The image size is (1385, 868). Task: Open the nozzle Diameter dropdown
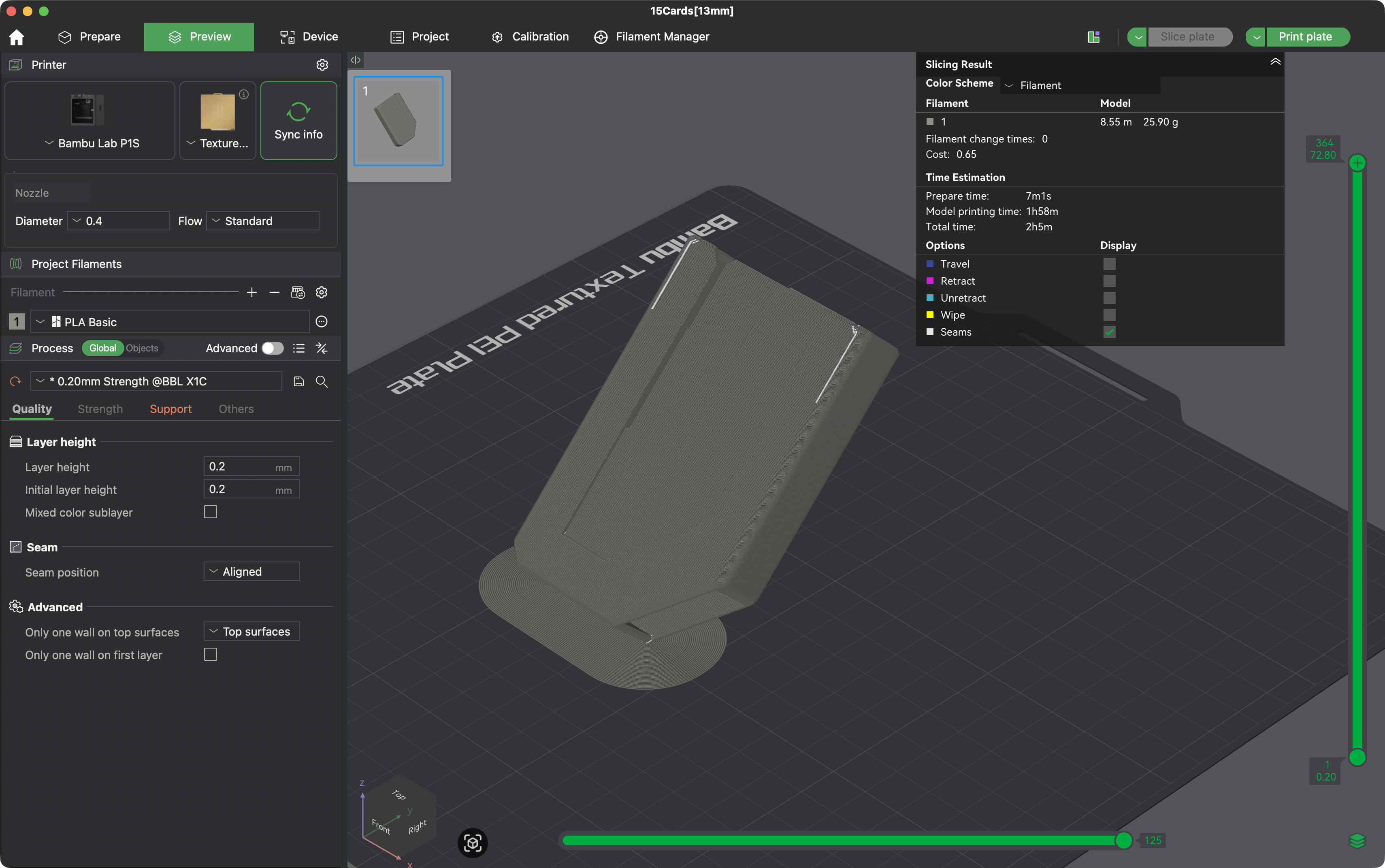coord(118,221)
